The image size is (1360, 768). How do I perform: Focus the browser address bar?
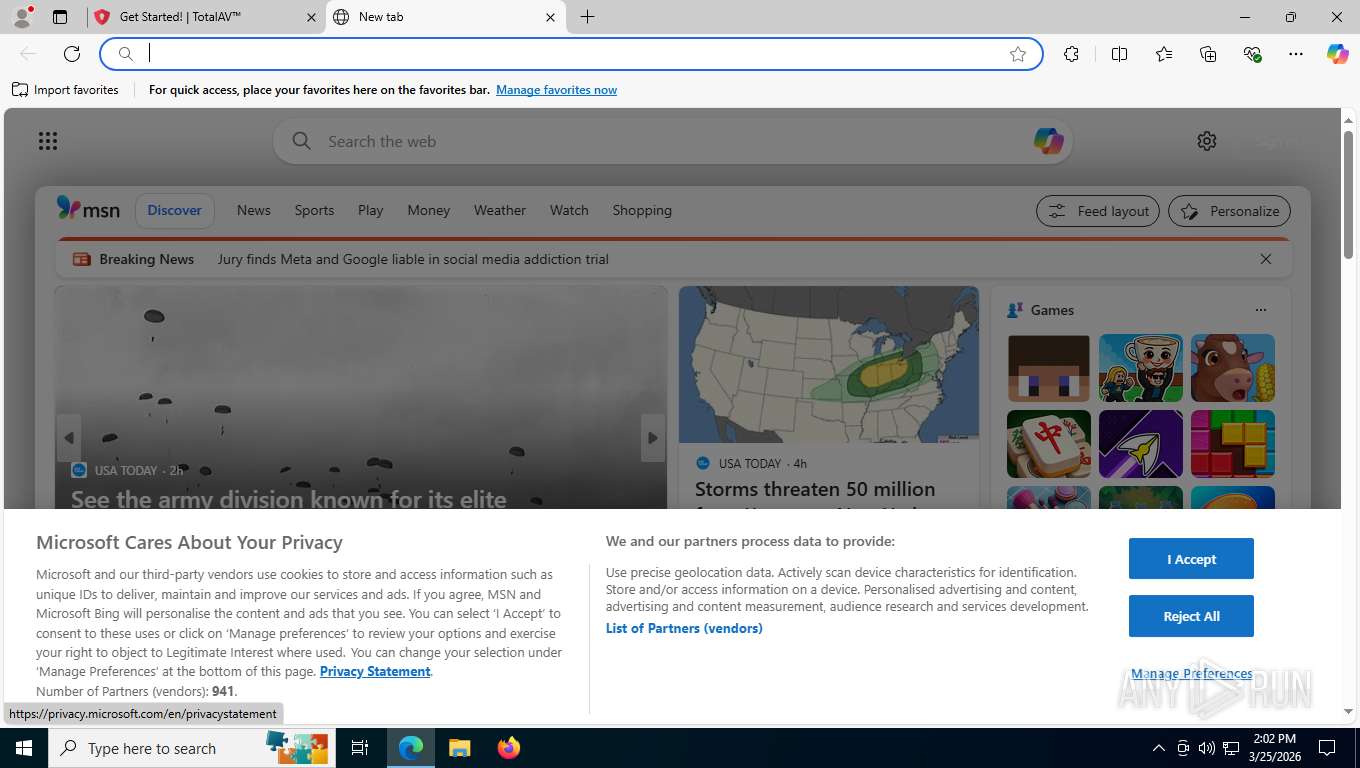click(x=570, y=54)
